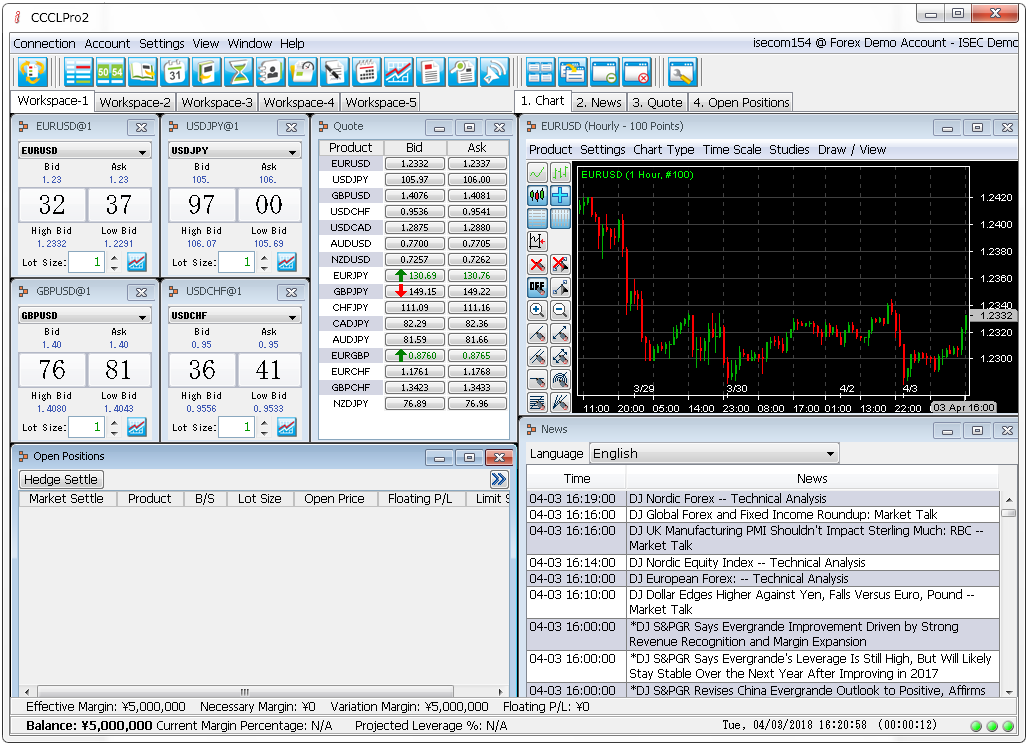
Task: Click GBPUSD big ask price 81
Action: point(119,370)
